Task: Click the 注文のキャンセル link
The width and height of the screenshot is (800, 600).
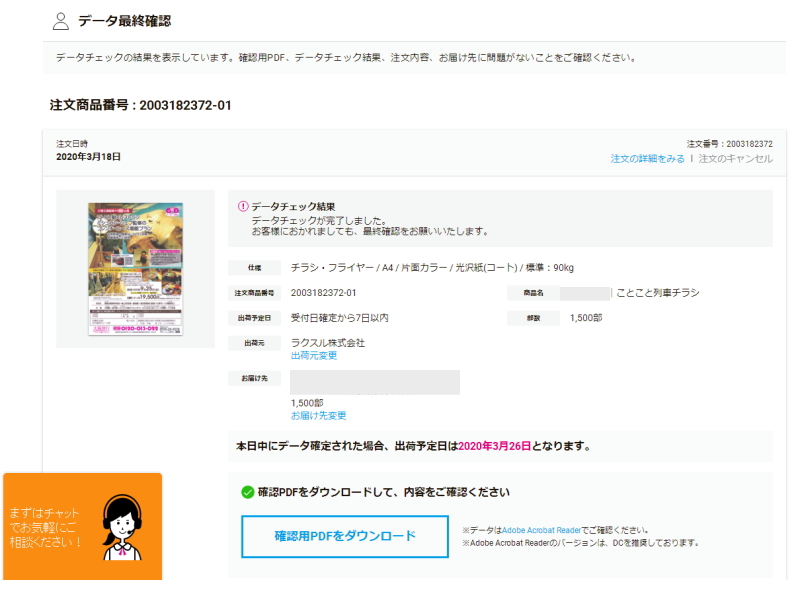Action: point(735,159)
